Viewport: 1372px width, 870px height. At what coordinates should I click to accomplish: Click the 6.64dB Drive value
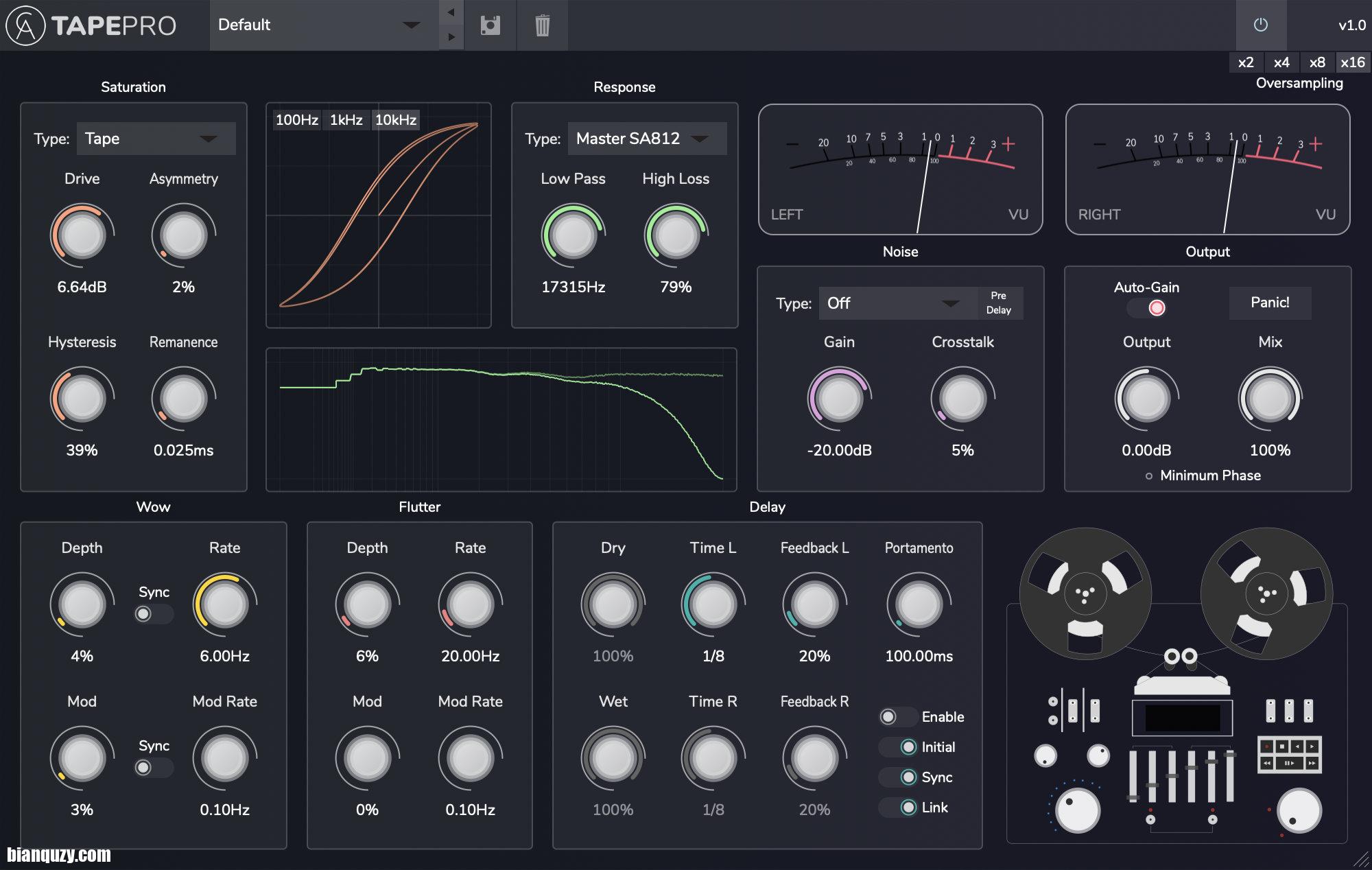(82, 287)
